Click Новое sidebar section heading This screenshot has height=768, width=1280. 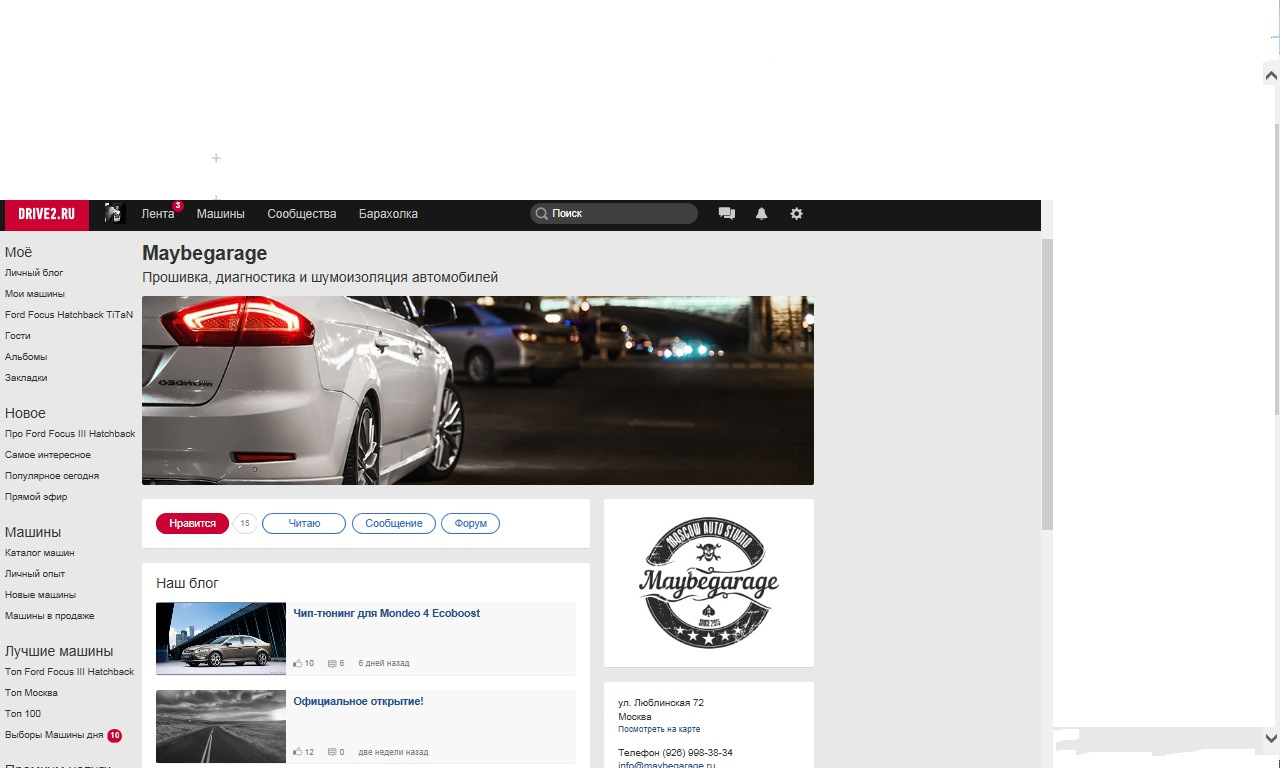[x=25, y=413]
